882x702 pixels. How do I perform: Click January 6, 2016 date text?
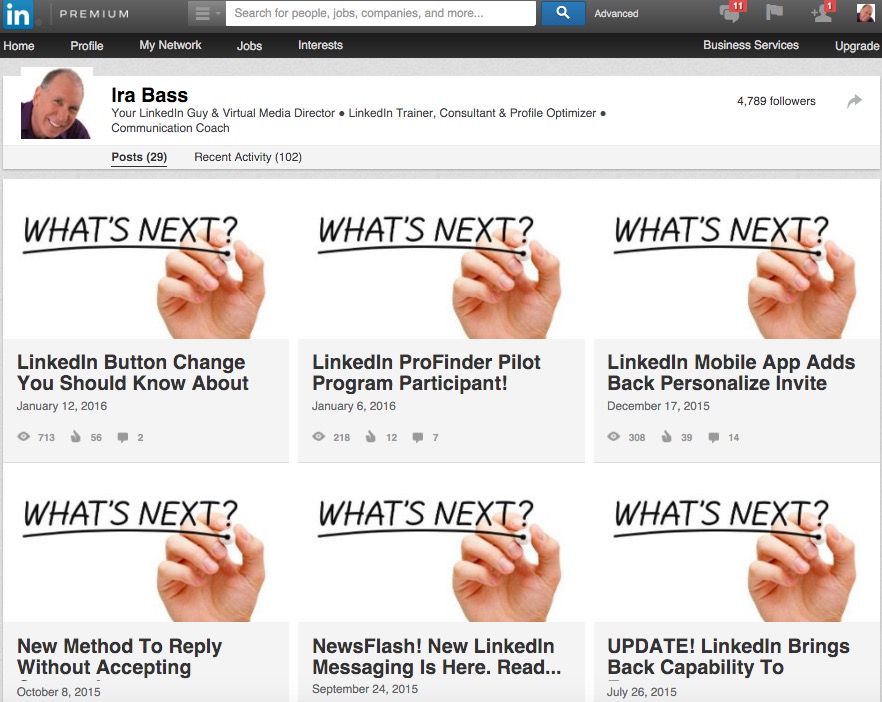(x=354, y=406)
